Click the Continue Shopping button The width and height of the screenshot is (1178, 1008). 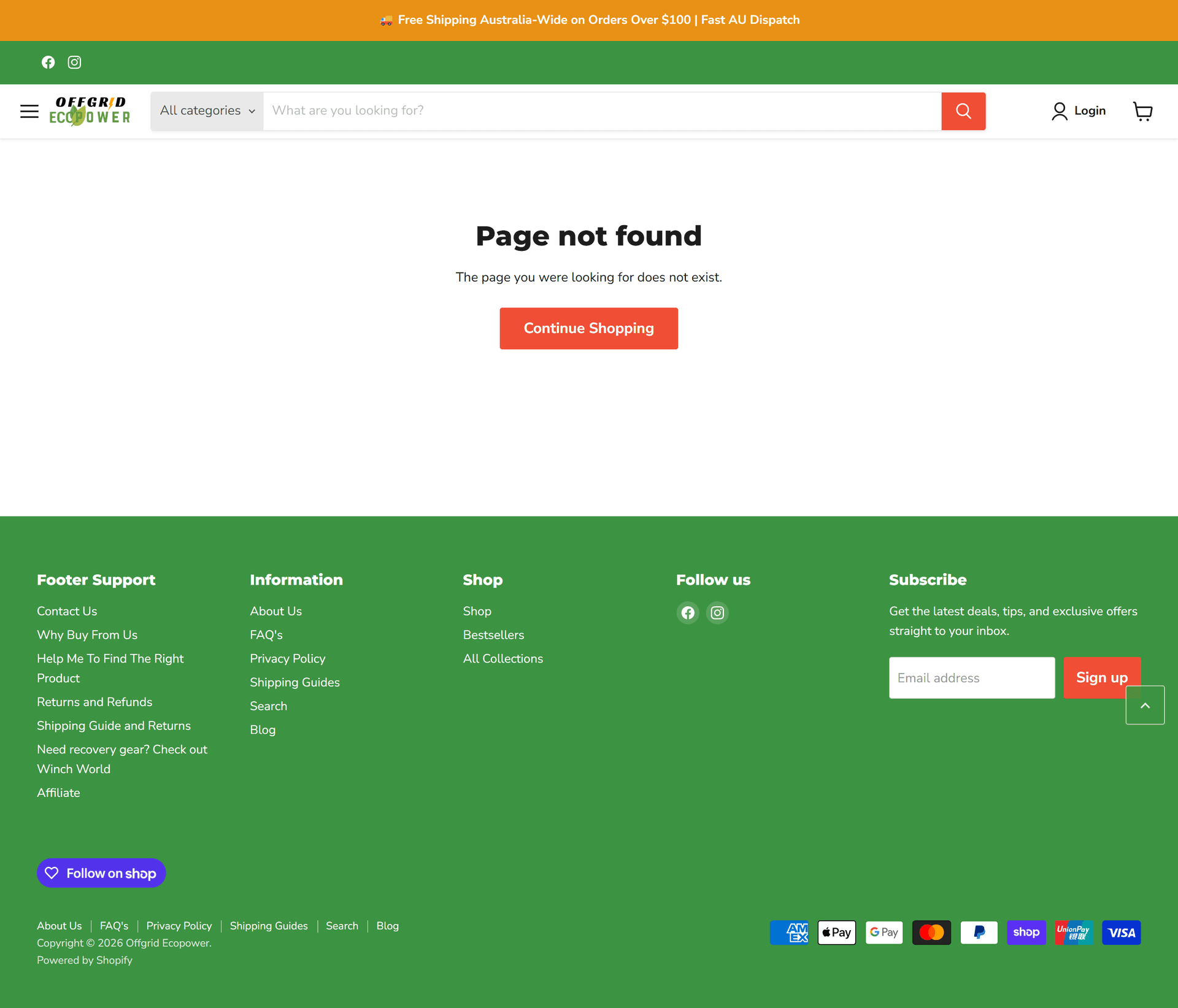coord(589,329)
